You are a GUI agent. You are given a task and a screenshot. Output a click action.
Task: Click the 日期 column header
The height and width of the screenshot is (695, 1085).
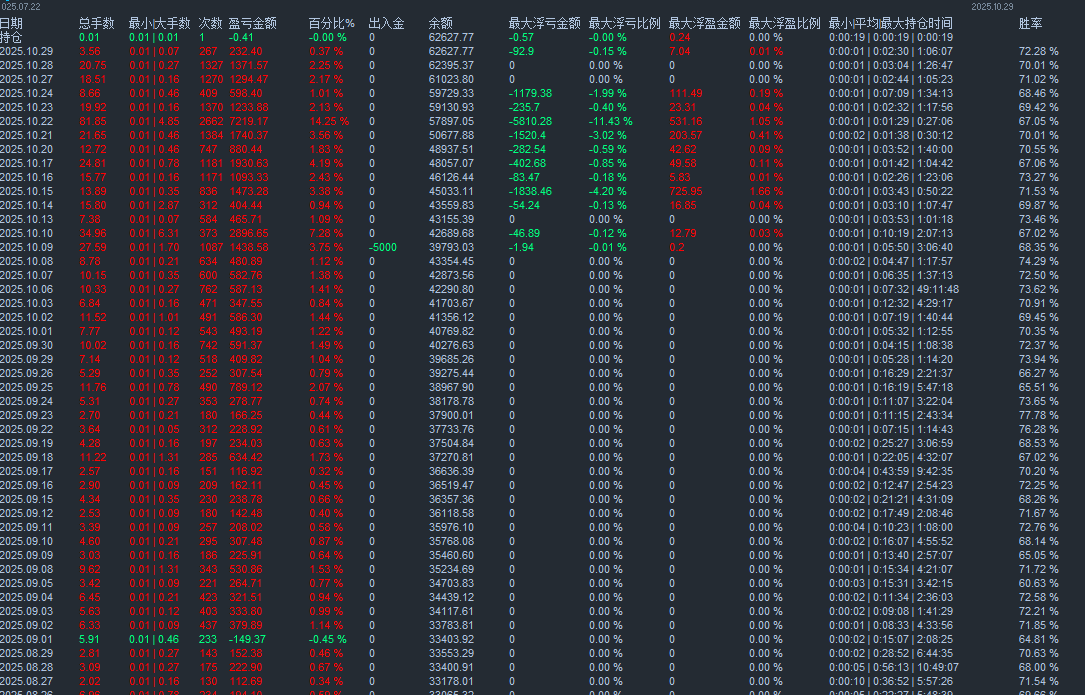(11, 24)
